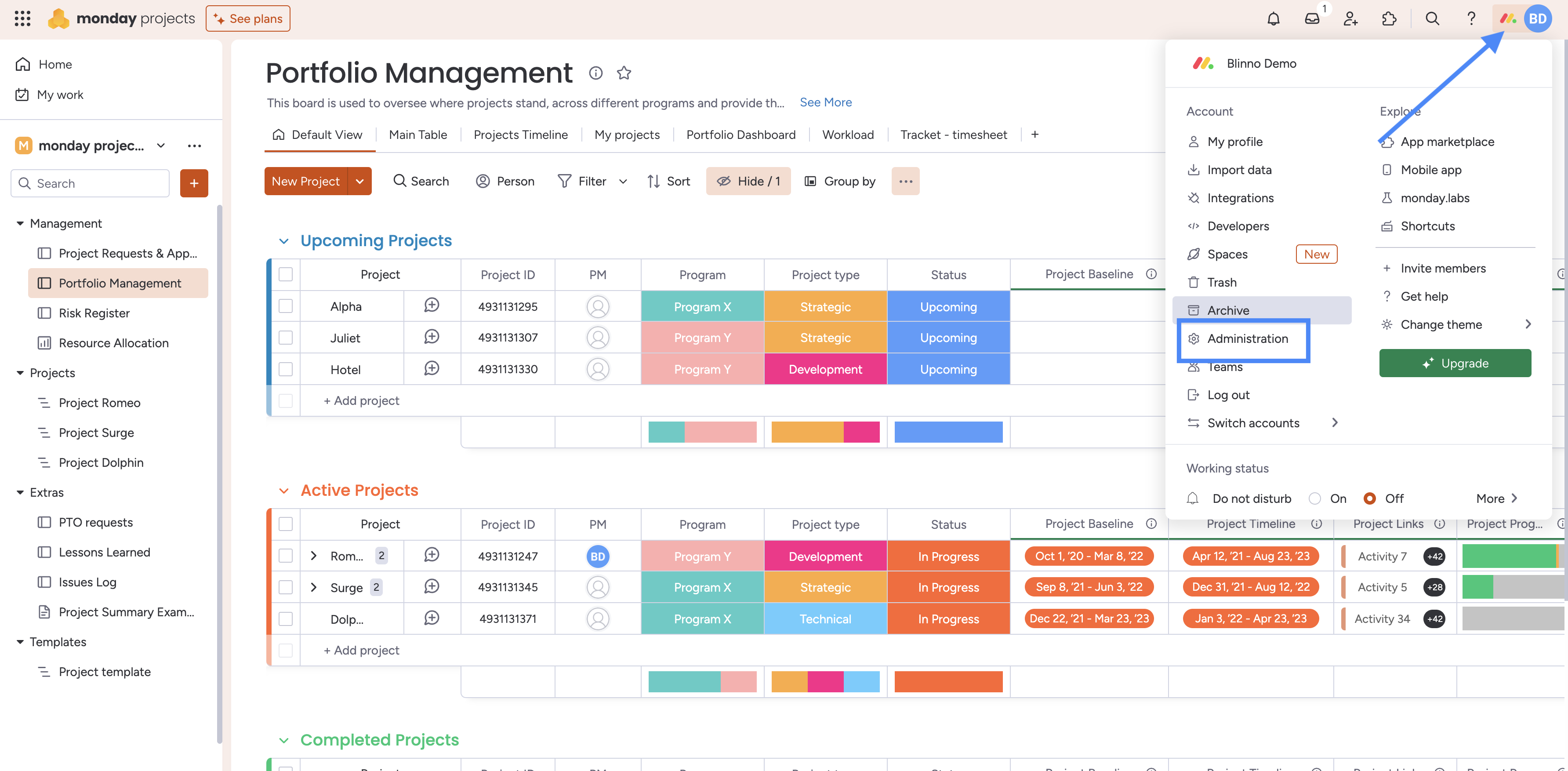Star the Portfolio Management board as favorite
The image size is (1568, 771).
pyautogui.click(x=624, y=73)
